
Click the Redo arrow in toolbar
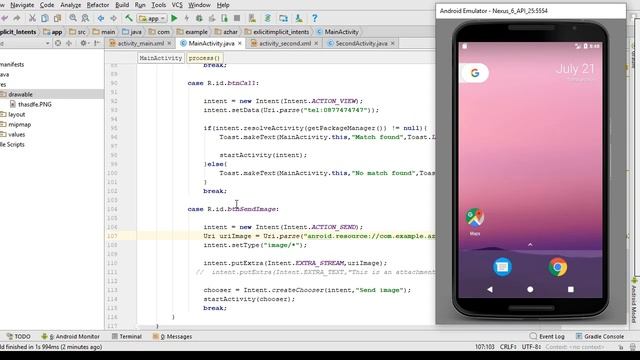17,18
